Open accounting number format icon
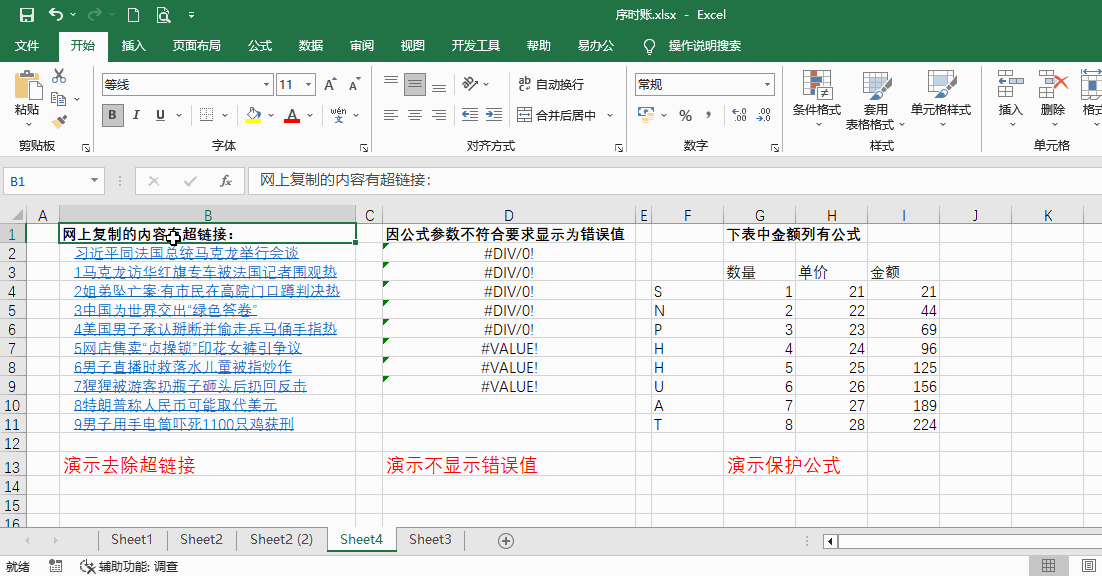The image size is (1102, 576). (x=646, y=114)
